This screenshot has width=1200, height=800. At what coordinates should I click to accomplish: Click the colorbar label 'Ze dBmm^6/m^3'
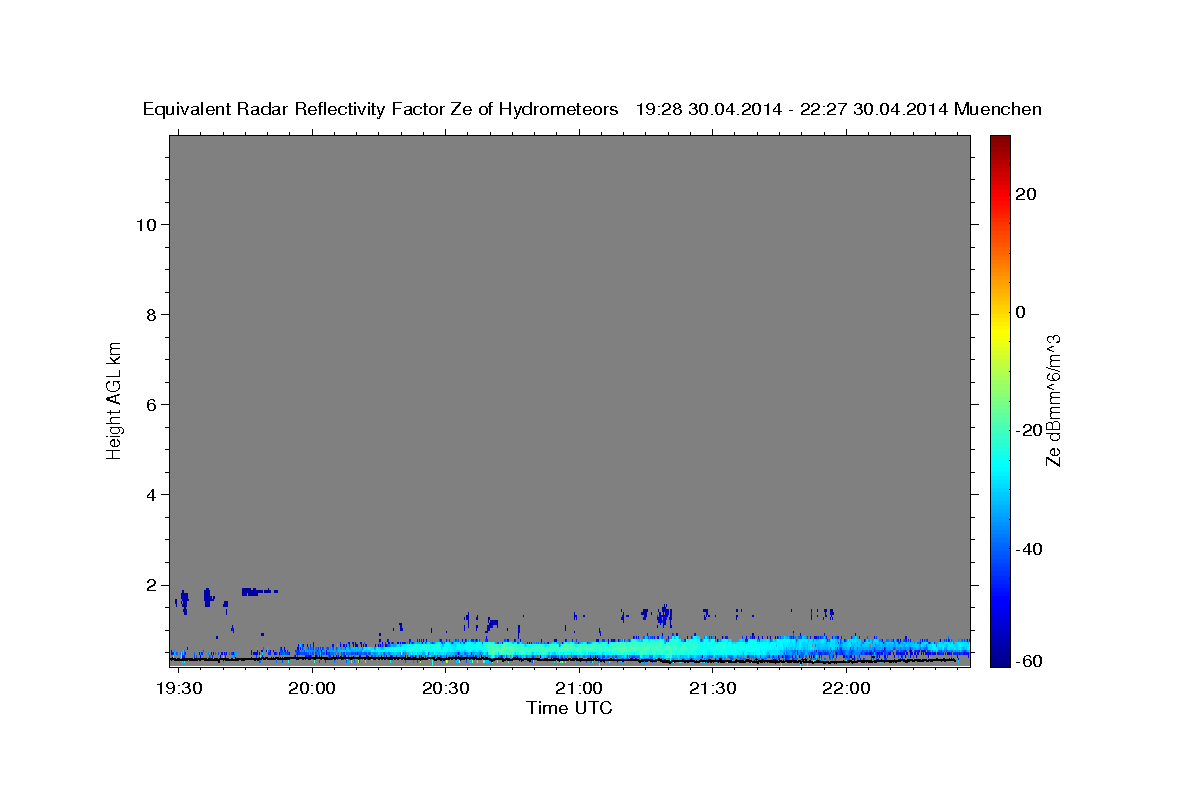(1053, 400)
